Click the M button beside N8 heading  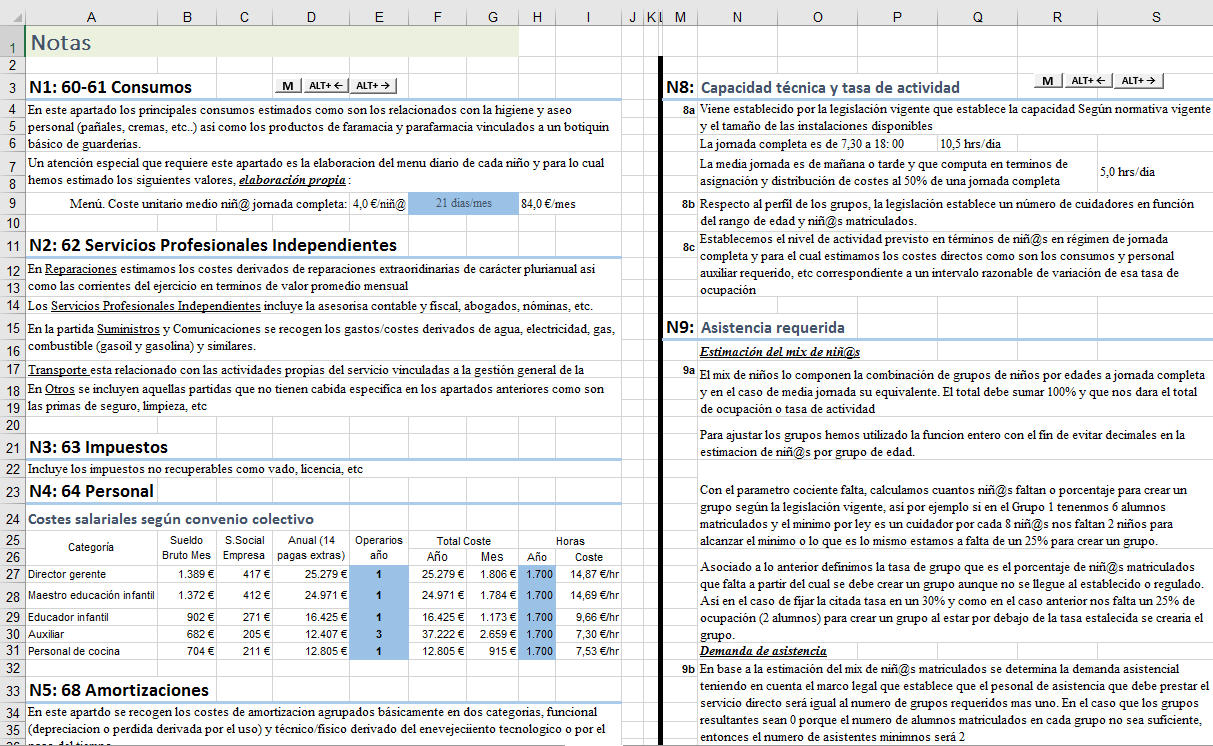(1047, 81)
